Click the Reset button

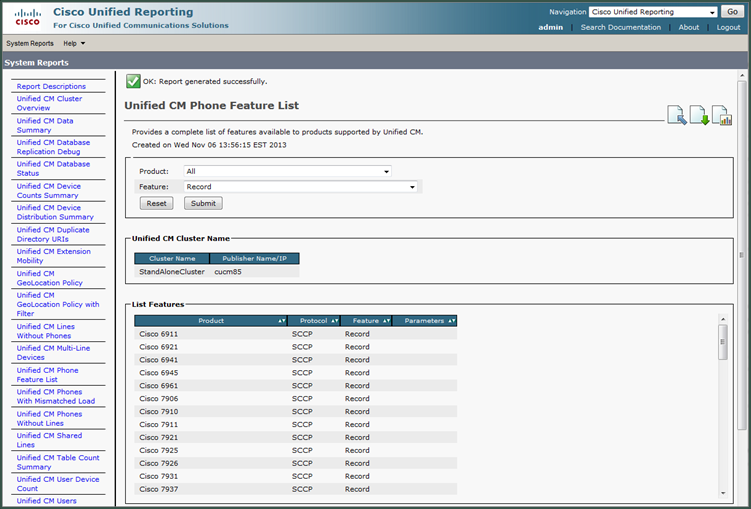[x=156, y=204]
